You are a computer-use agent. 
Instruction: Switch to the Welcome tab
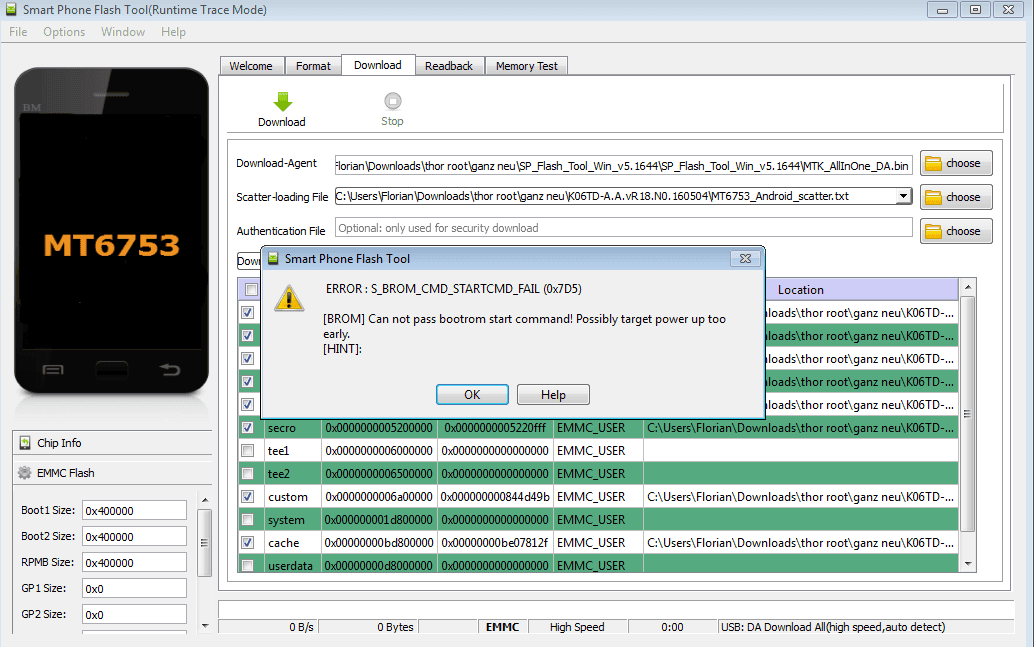point(251,66)
